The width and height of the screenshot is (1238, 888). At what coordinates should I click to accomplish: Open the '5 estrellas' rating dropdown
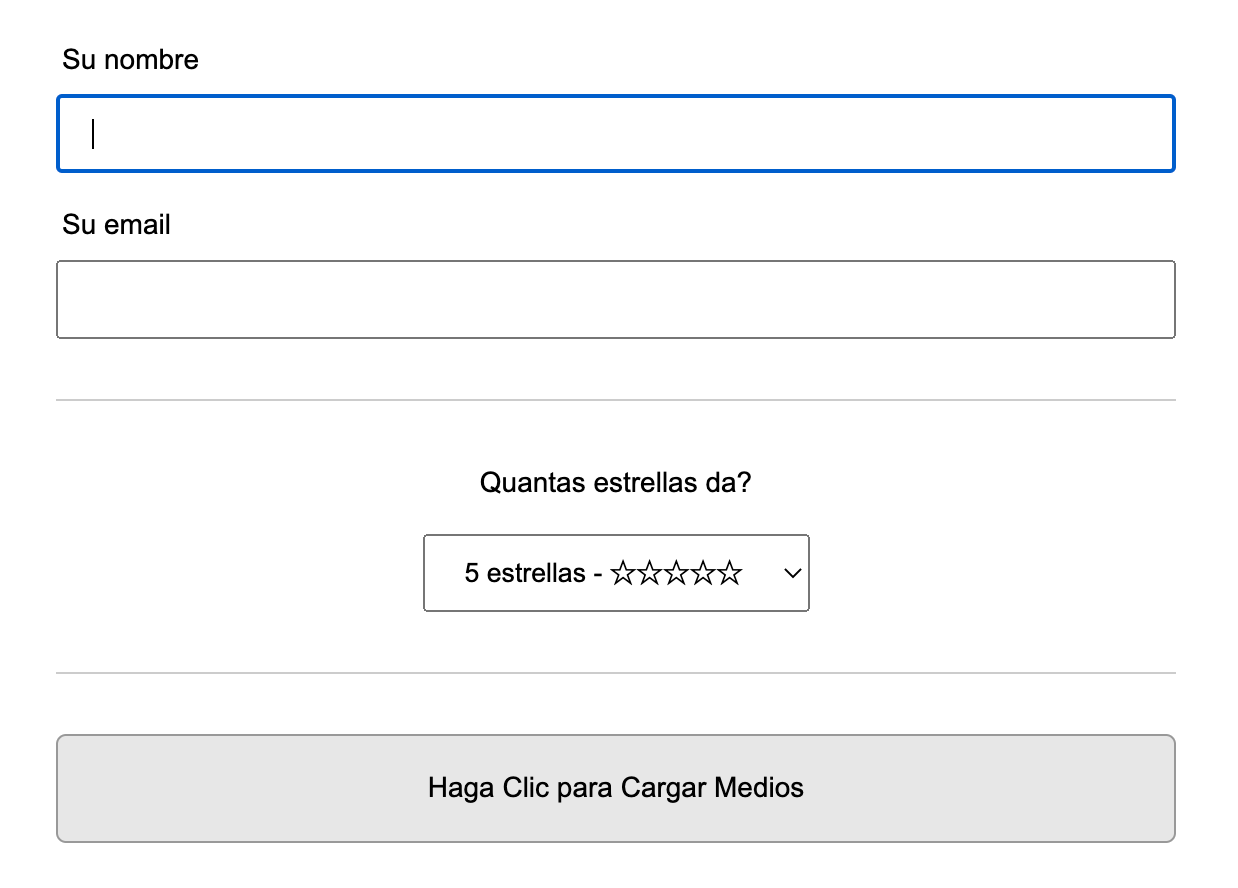coord(616,574)
